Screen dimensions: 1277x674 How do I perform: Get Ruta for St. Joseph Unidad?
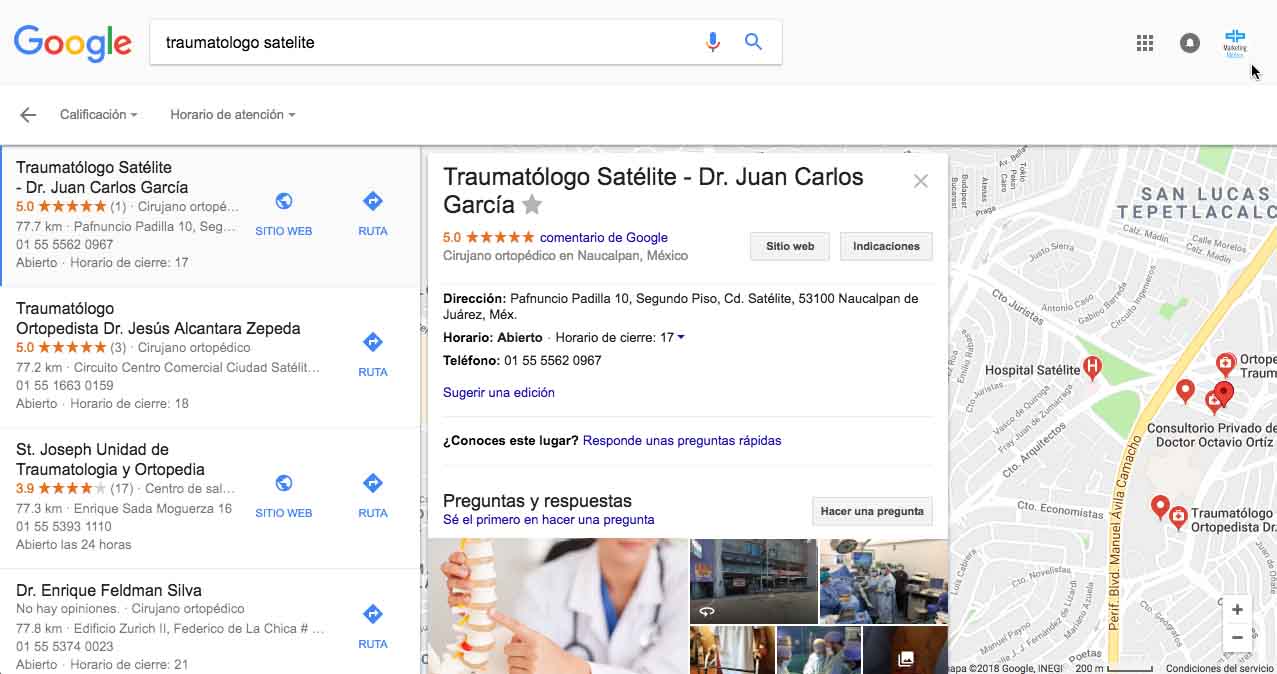[x=373, y=496]
